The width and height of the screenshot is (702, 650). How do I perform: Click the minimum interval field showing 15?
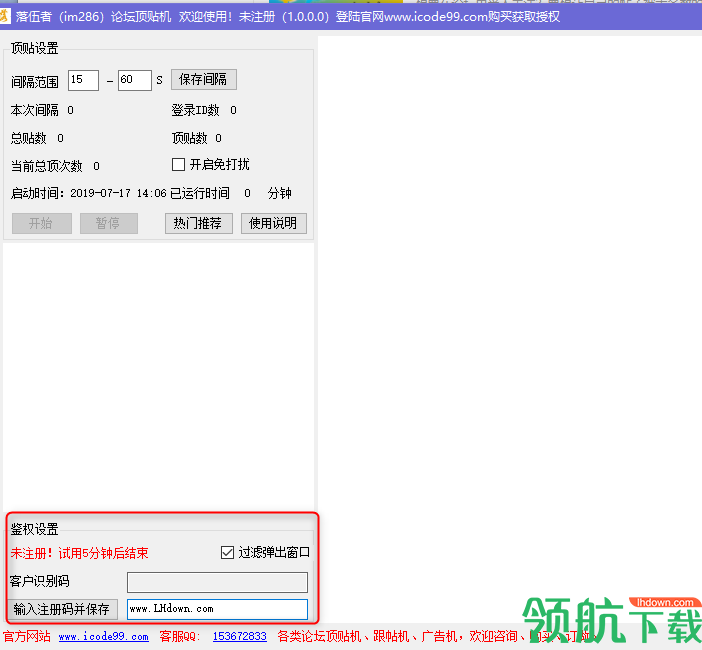tap(83, 81)
